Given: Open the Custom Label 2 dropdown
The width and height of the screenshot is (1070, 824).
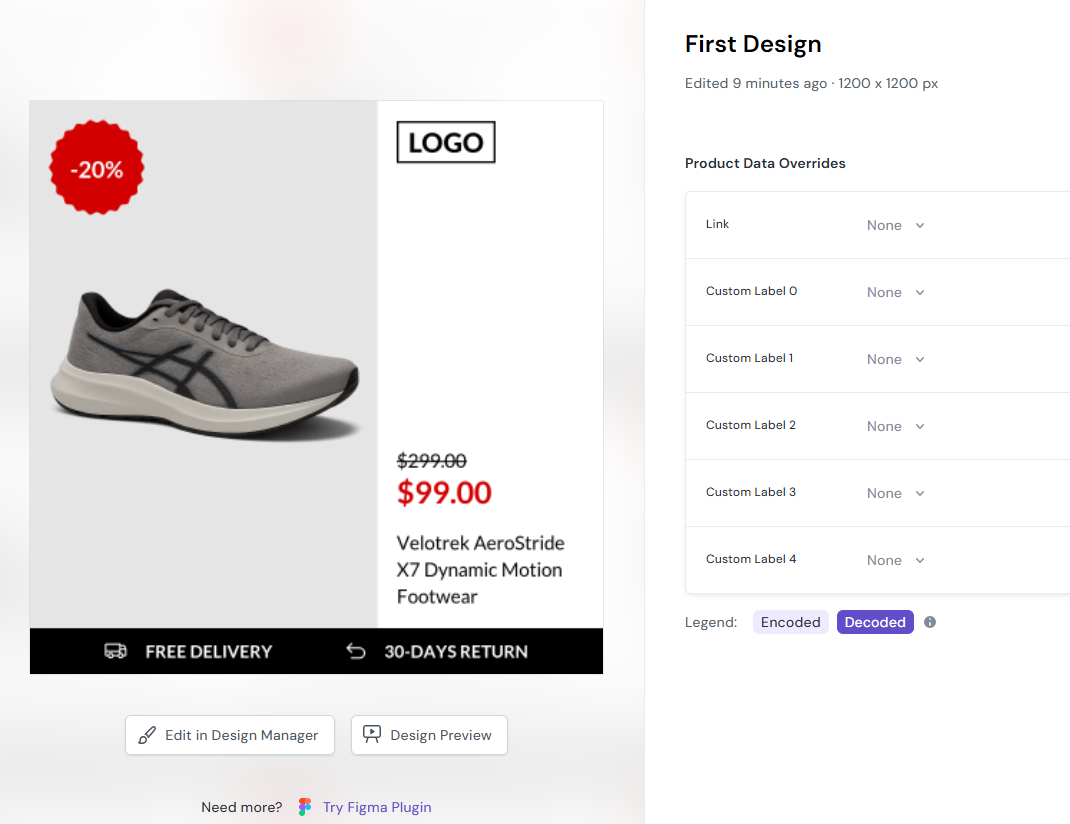Looking at the screenshot, I should point(895,426).
